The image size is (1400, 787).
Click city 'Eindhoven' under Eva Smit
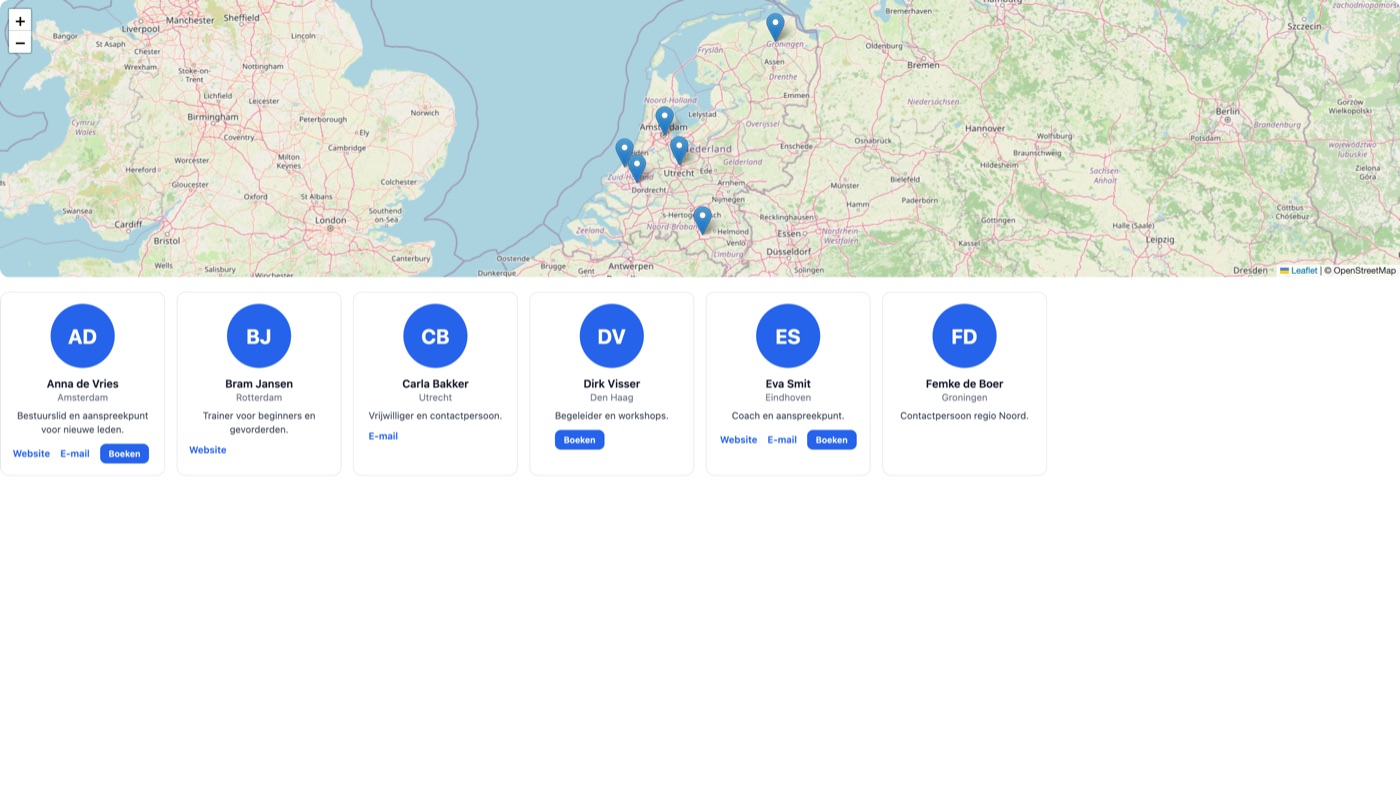[x=788, y=398]
